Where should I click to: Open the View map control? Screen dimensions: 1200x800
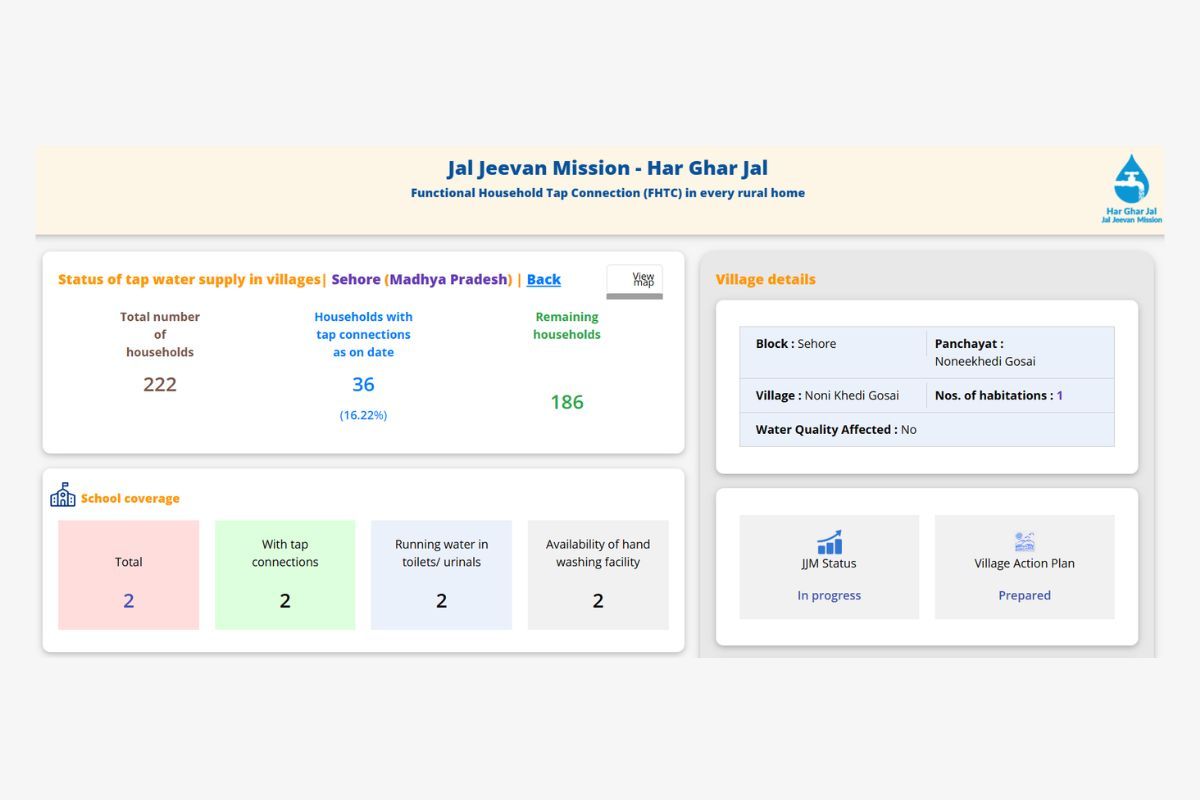point(634,280)
